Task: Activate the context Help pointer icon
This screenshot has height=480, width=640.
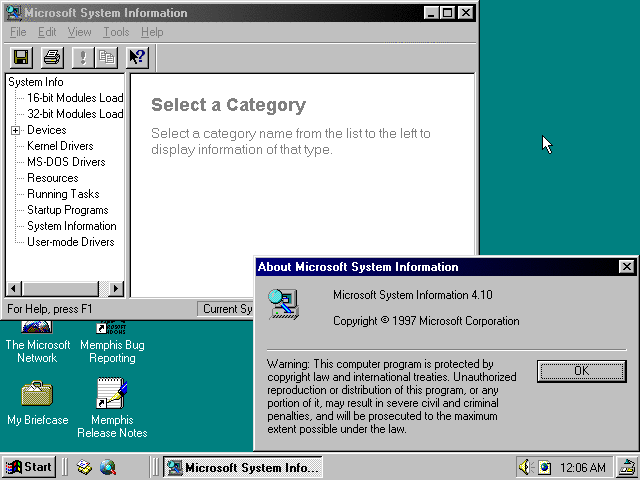Action: click(x=137, y=57)
